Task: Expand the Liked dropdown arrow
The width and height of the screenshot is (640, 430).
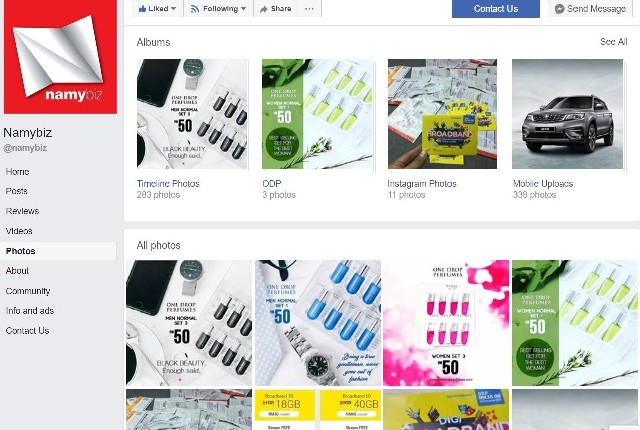Action: (x=174, y=9)
